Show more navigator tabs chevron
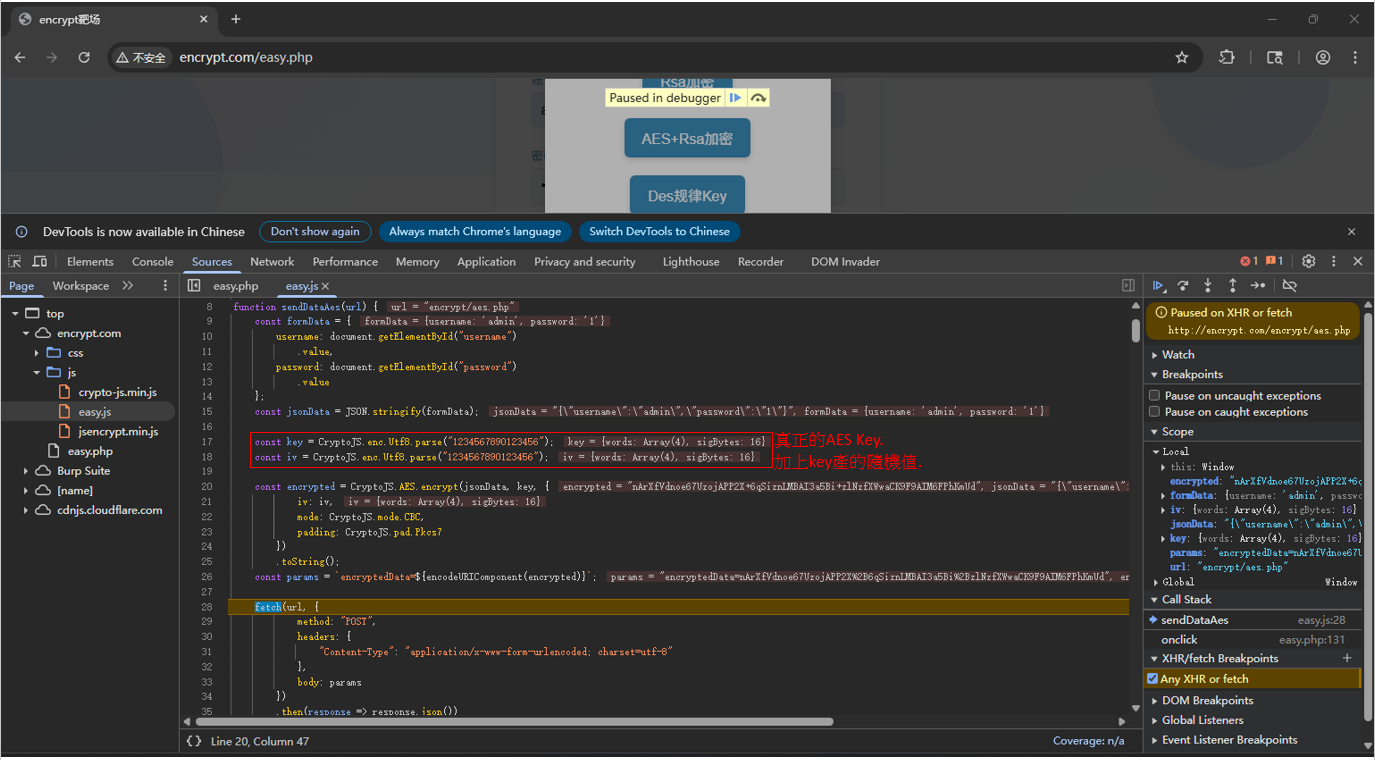Image resolution: width=1375 pixels, height=760 pixels. click(x=128, y=286)
